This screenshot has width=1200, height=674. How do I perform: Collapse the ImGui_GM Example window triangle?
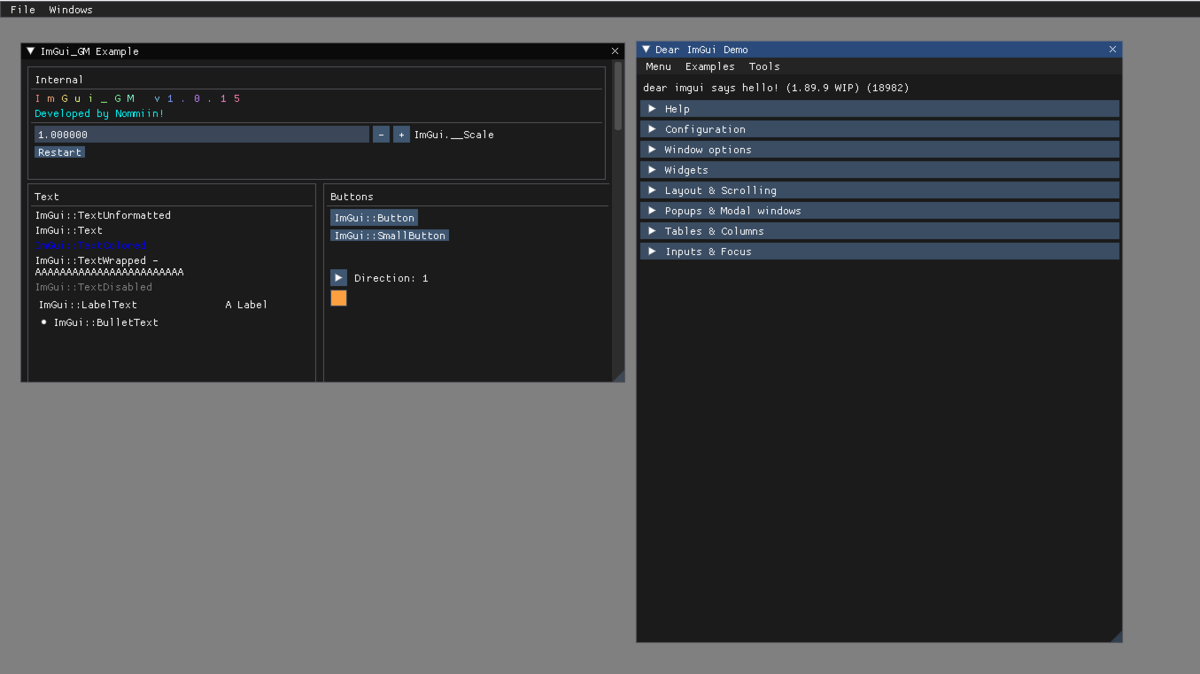click(x=30, y=51)
